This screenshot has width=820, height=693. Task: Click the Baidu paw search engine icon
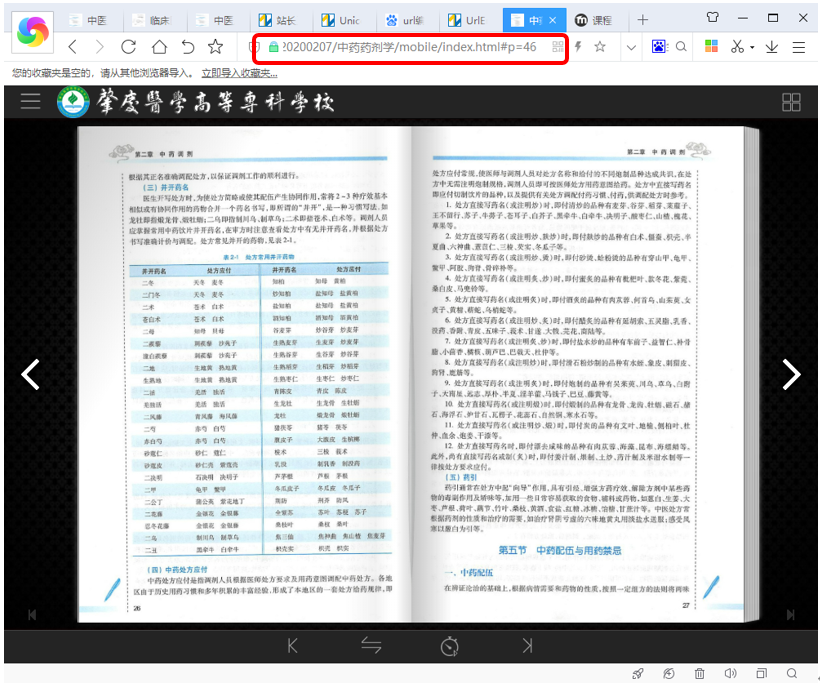point(659,47)
